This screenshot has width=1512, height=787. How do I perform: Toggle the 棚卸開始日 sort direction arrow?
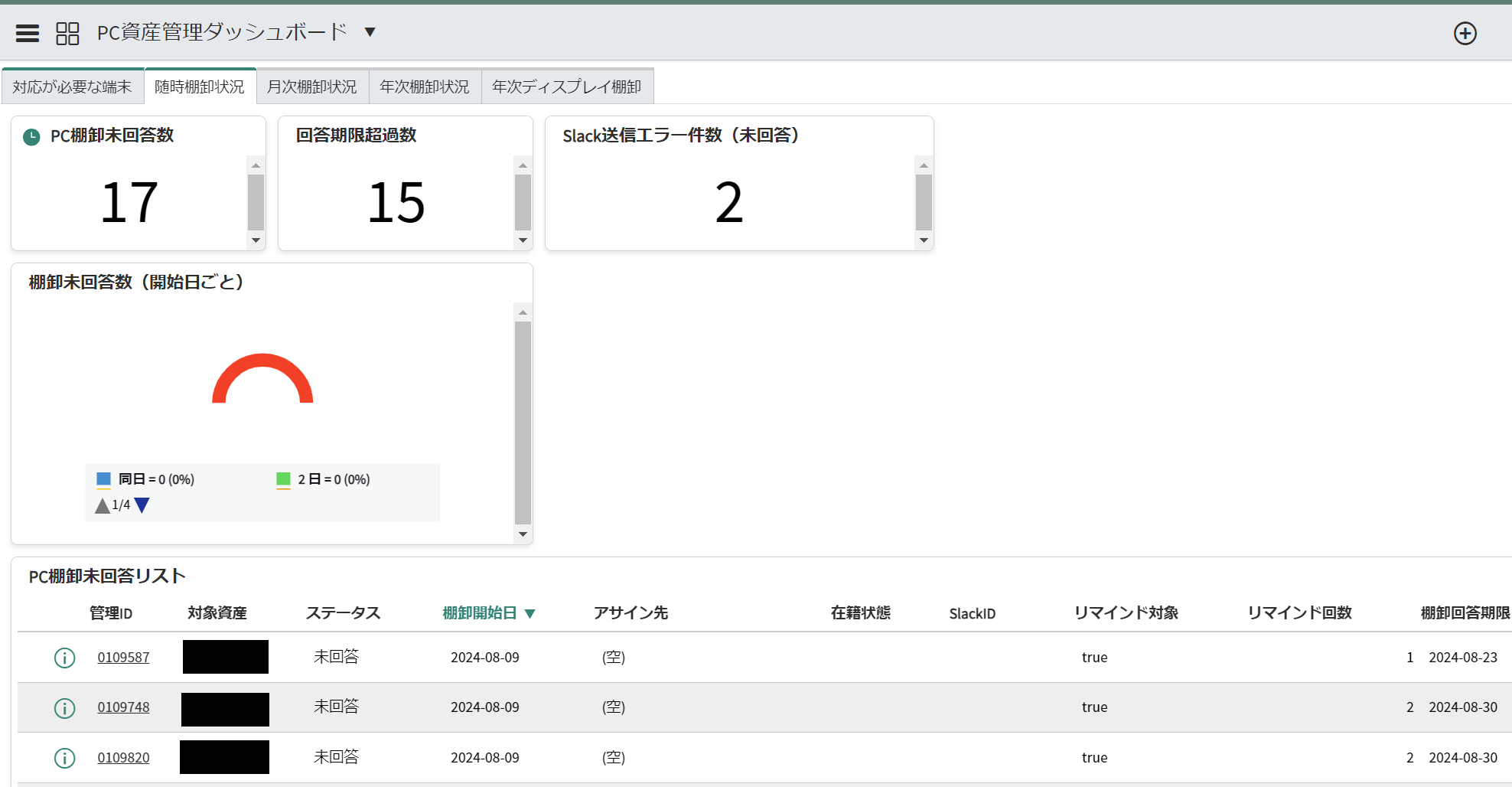pos(530,614)
